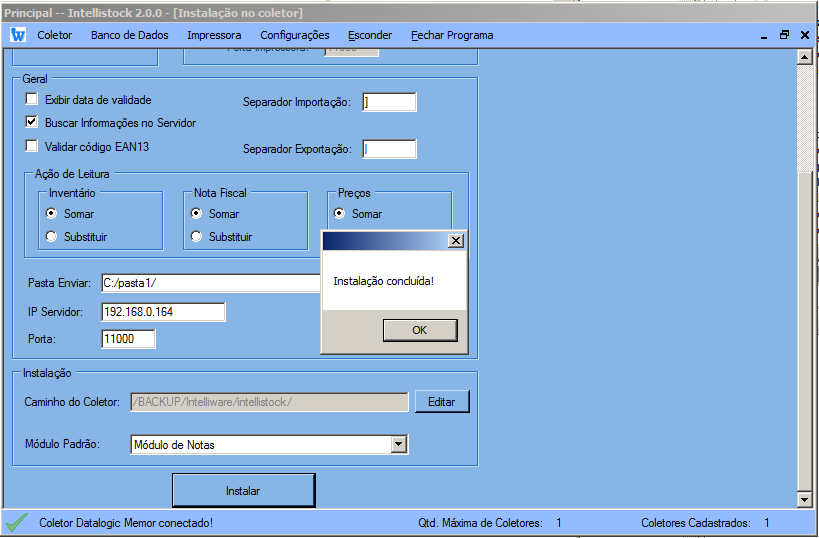Focus the Separador Exportação field
This screenshot has width=819, height=538.
tap(389, 149)
